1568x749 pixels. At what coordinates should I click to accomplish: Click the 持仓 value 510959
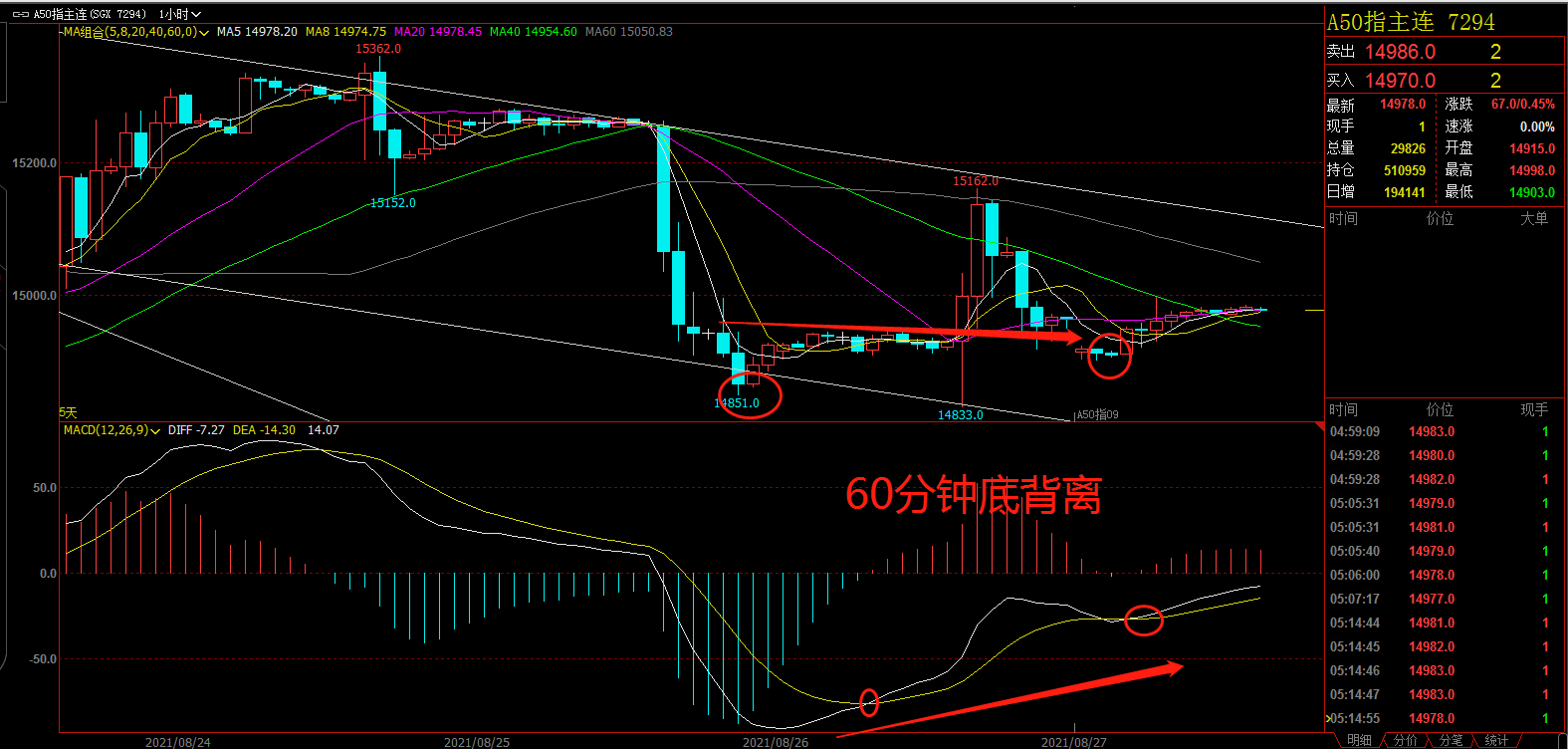click(1405, 170)
